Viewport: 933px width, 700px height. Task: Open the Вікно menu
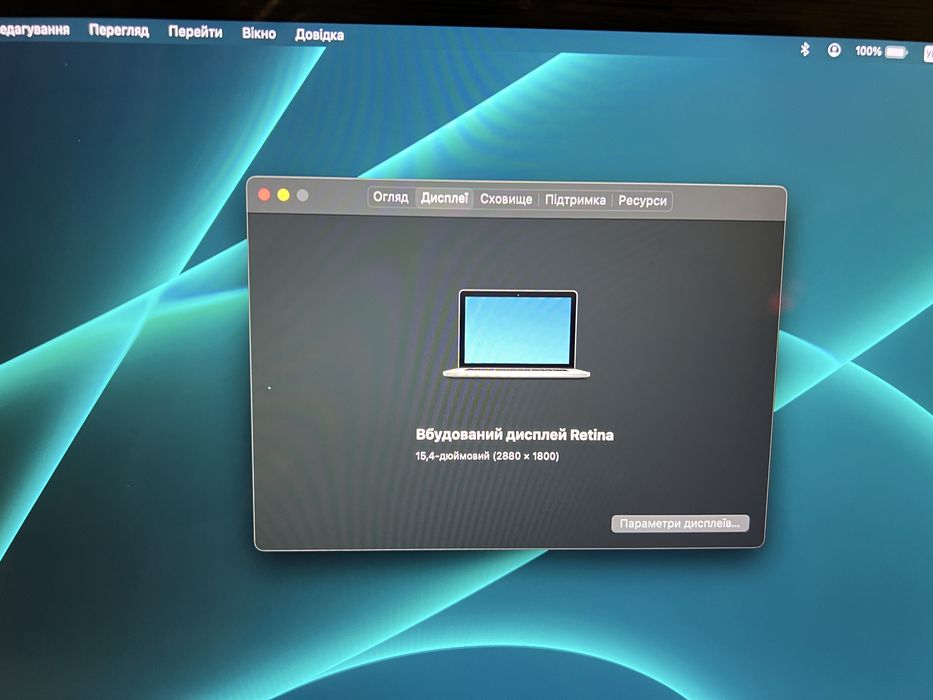(258, 33)
